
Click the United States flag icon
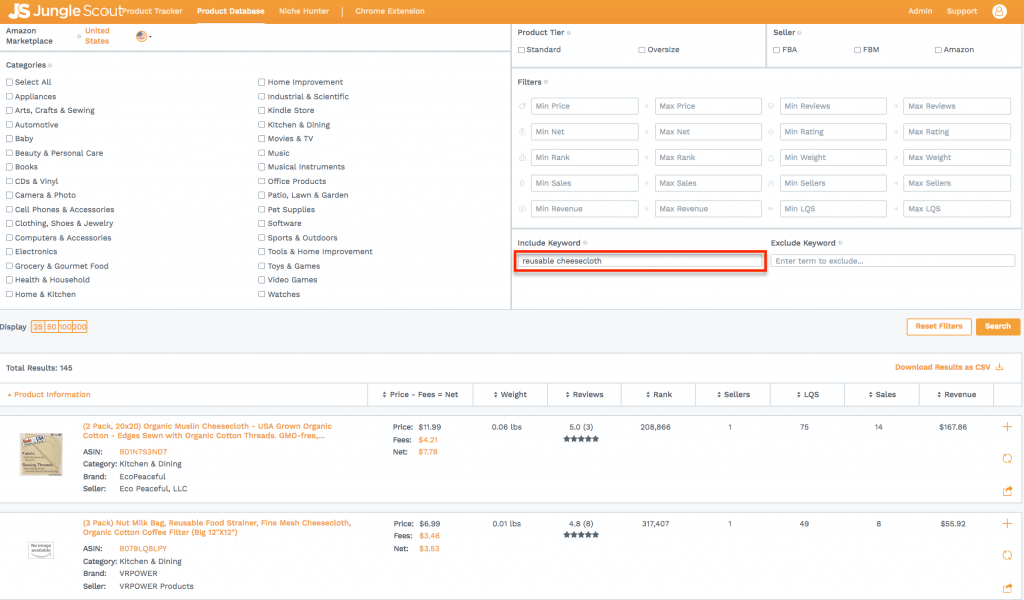click(x=141, y=36)
